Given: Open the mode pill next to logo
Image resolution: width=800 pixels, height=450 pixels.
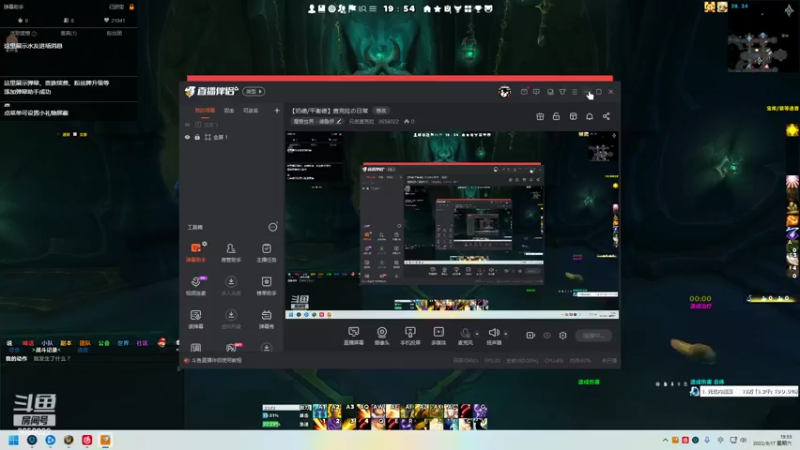Looking at the screenshot, I should point(254,91).
